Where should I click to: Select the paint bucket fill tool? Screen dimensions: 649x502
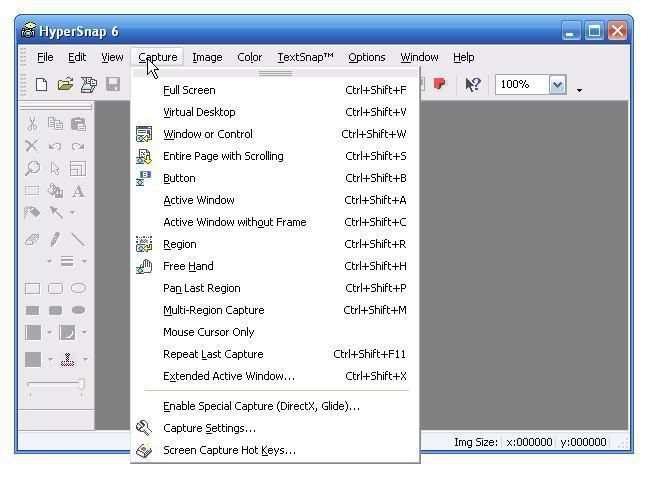[55, 190]
